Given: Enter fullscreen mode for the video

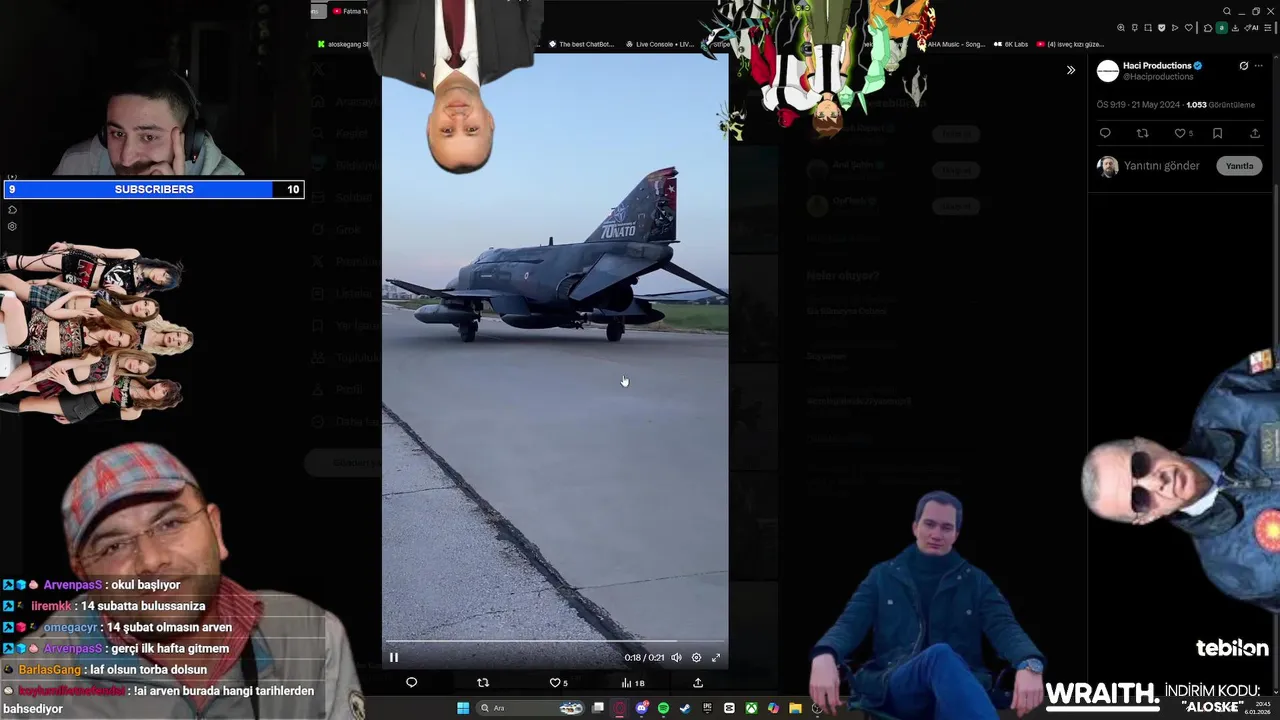Looking at the screenshot, I should (x=716, y=657).
